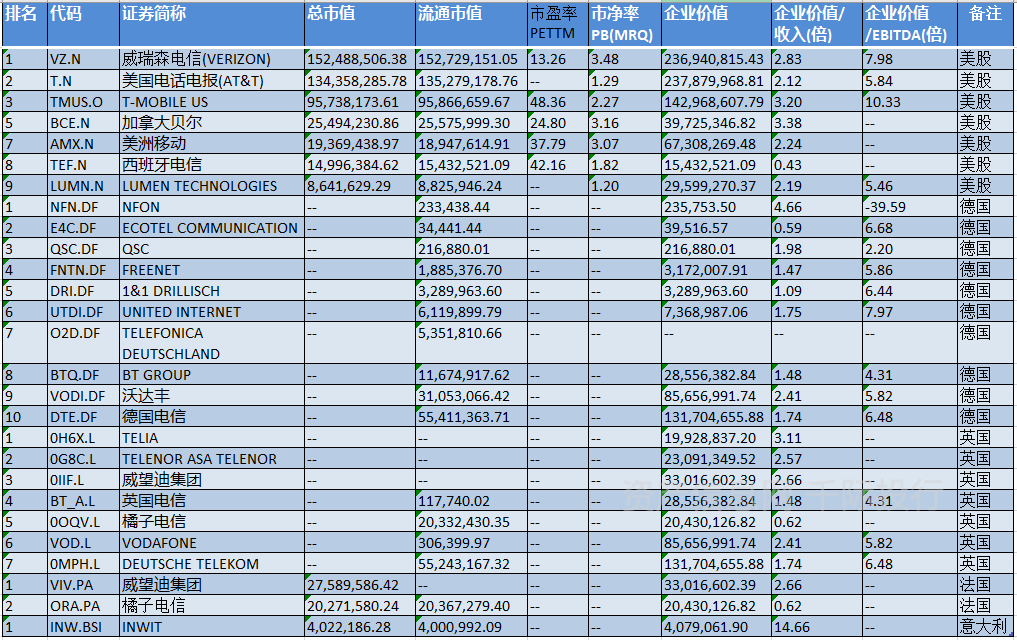Select the BT_A.L code cell
Image resolution: width=1017 pixels, height=640 pixels.
point(84,501)
